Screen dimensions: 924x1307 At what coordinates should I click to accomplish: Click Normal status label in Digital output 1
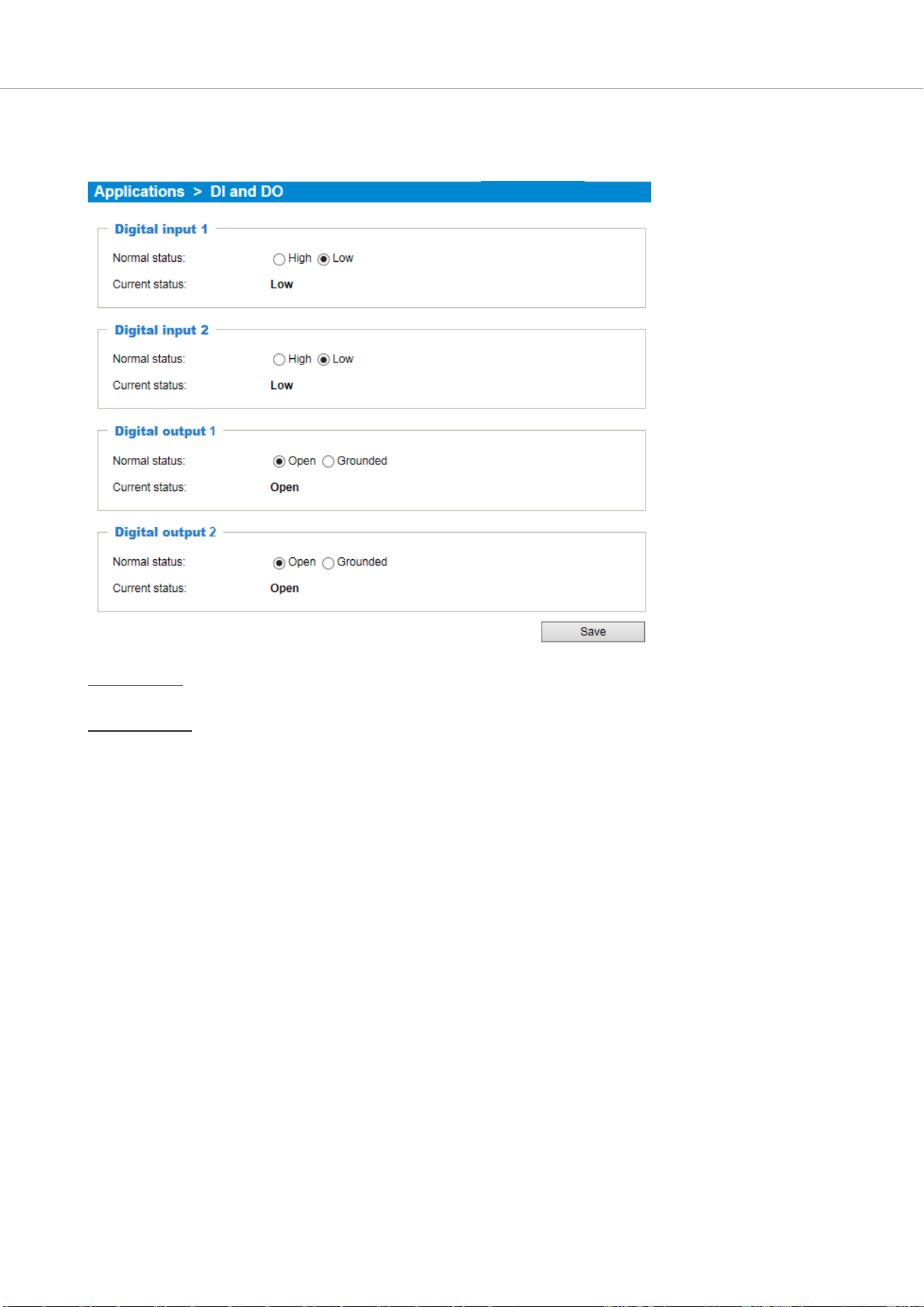(149, 461)
